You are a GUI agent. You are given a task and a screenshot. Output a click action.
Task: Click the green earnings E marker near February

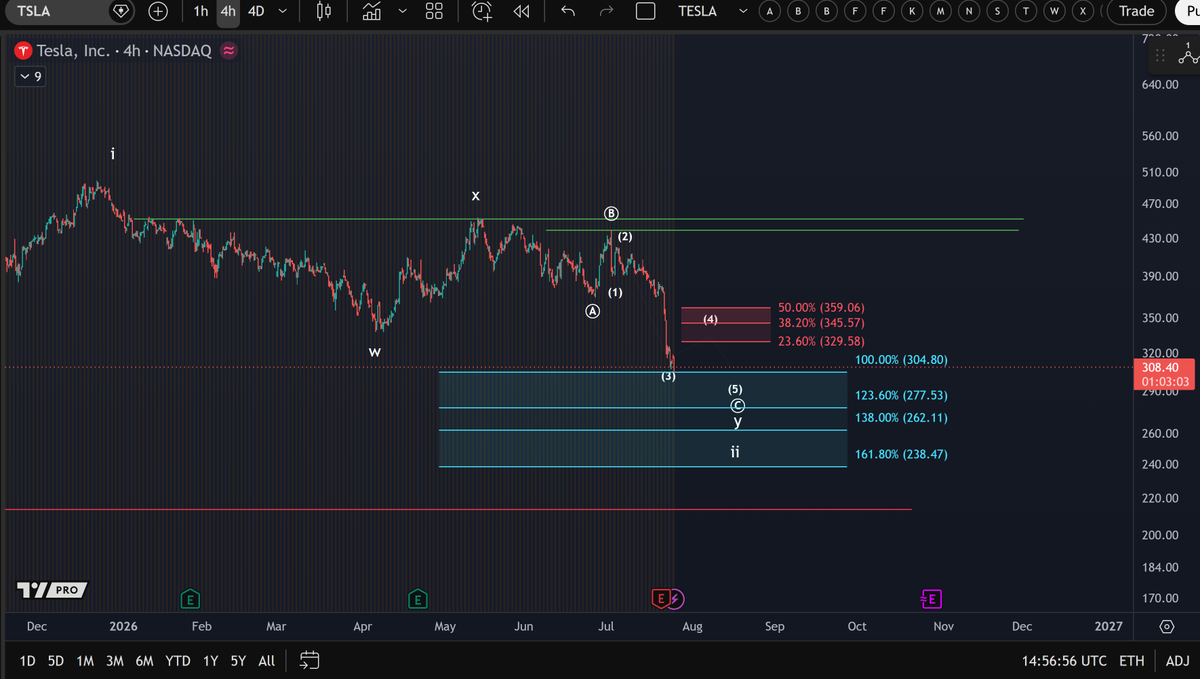point(189,599)
